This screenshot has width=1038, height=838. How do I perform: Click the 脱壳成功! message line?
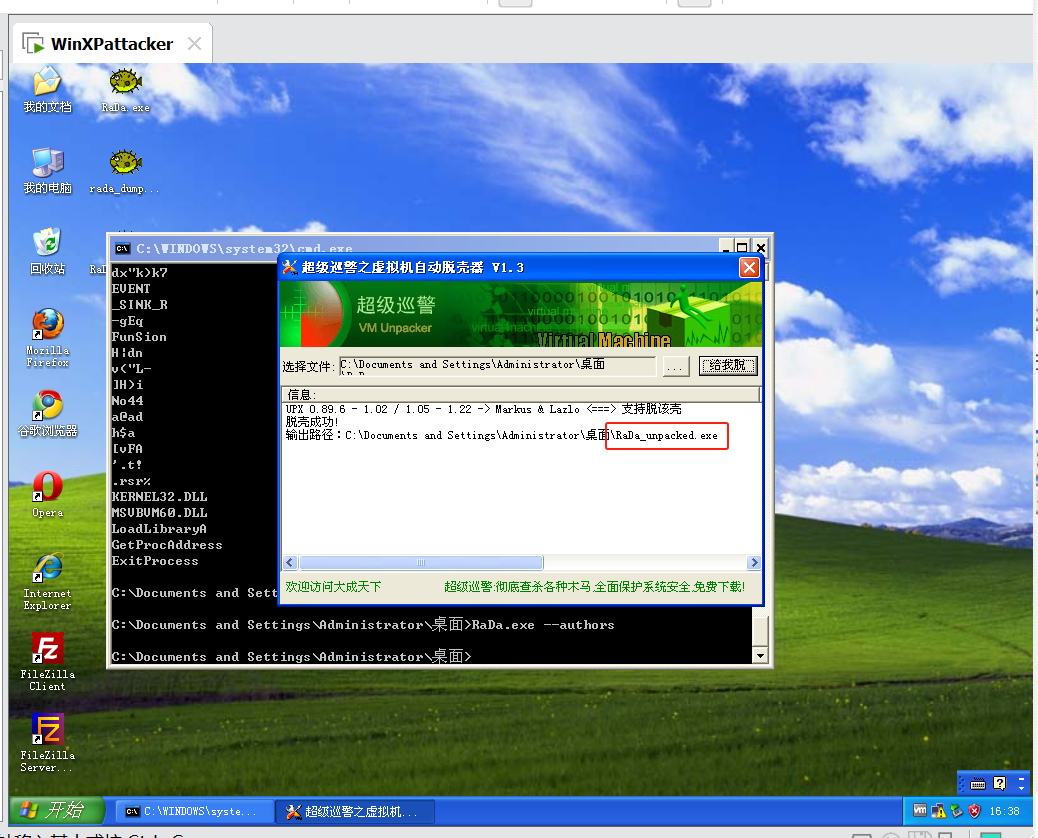pyautogui.click(x=312, y=422)
